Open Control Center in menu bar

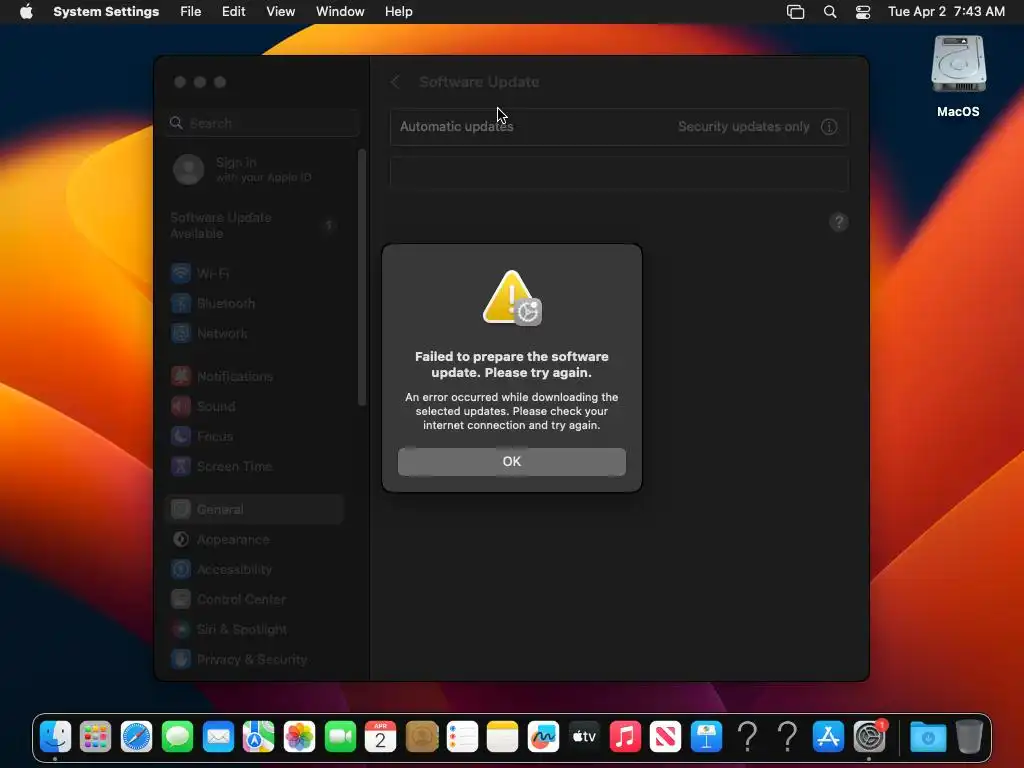point(863,12)
